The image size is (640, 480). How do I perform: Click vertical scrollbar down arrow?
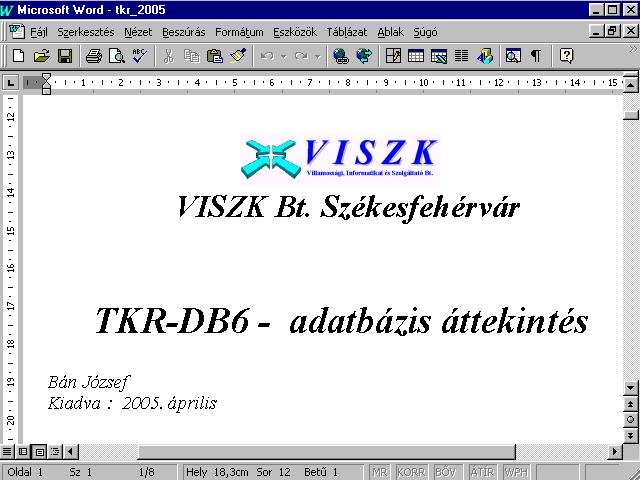(631, 388)
